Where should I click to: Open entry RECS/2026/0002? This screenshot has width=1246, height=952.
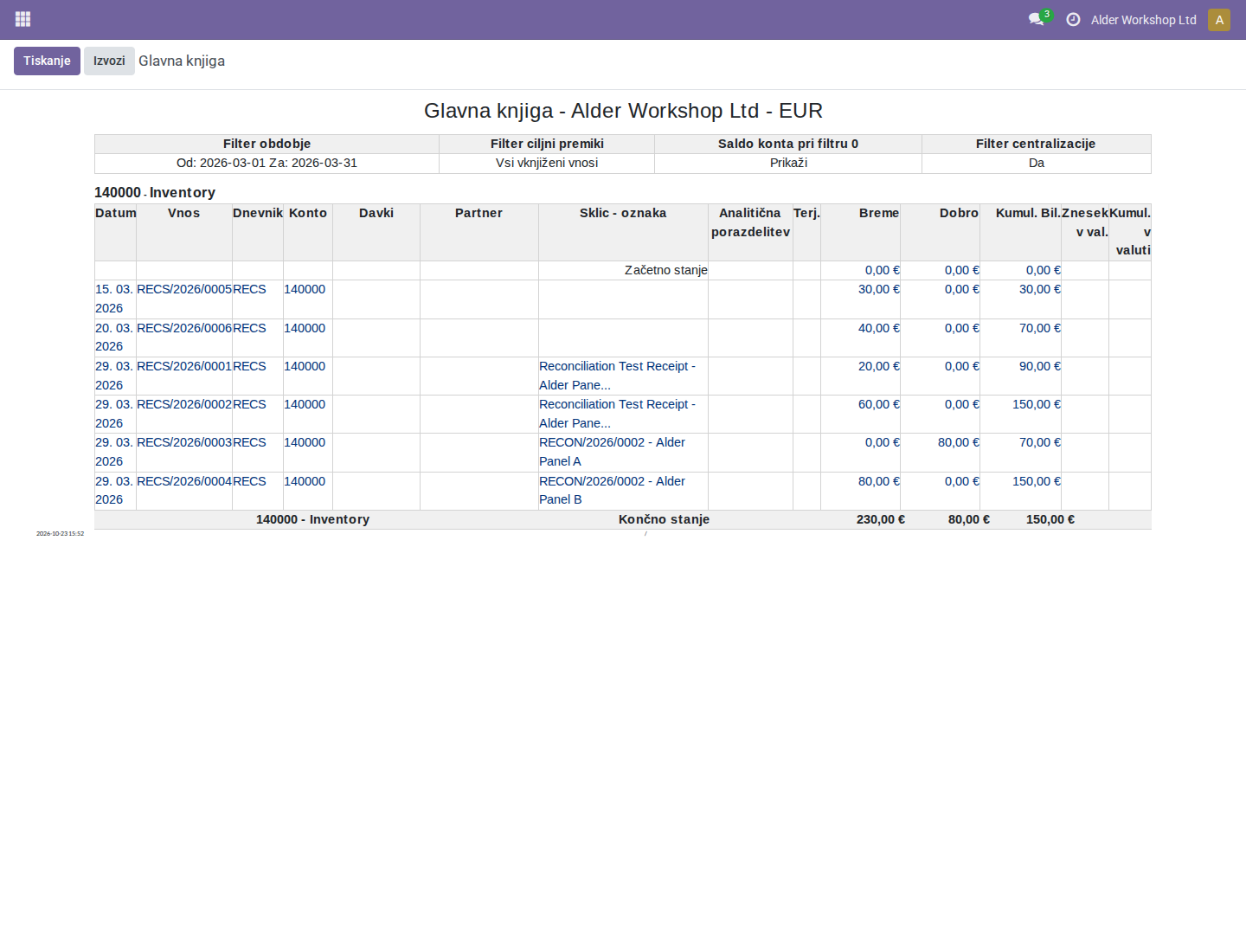pos(184,404)
